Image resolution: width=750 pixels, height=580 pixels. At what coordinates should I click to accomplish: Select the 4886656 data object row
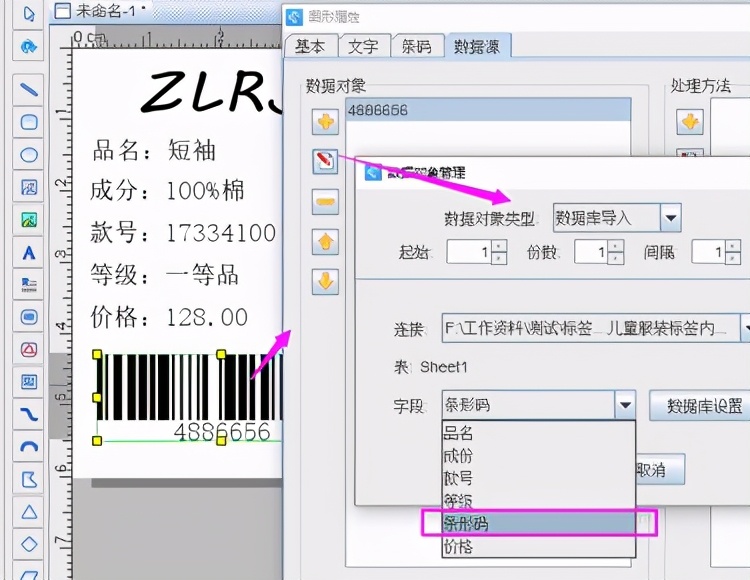tap(488, 110)
